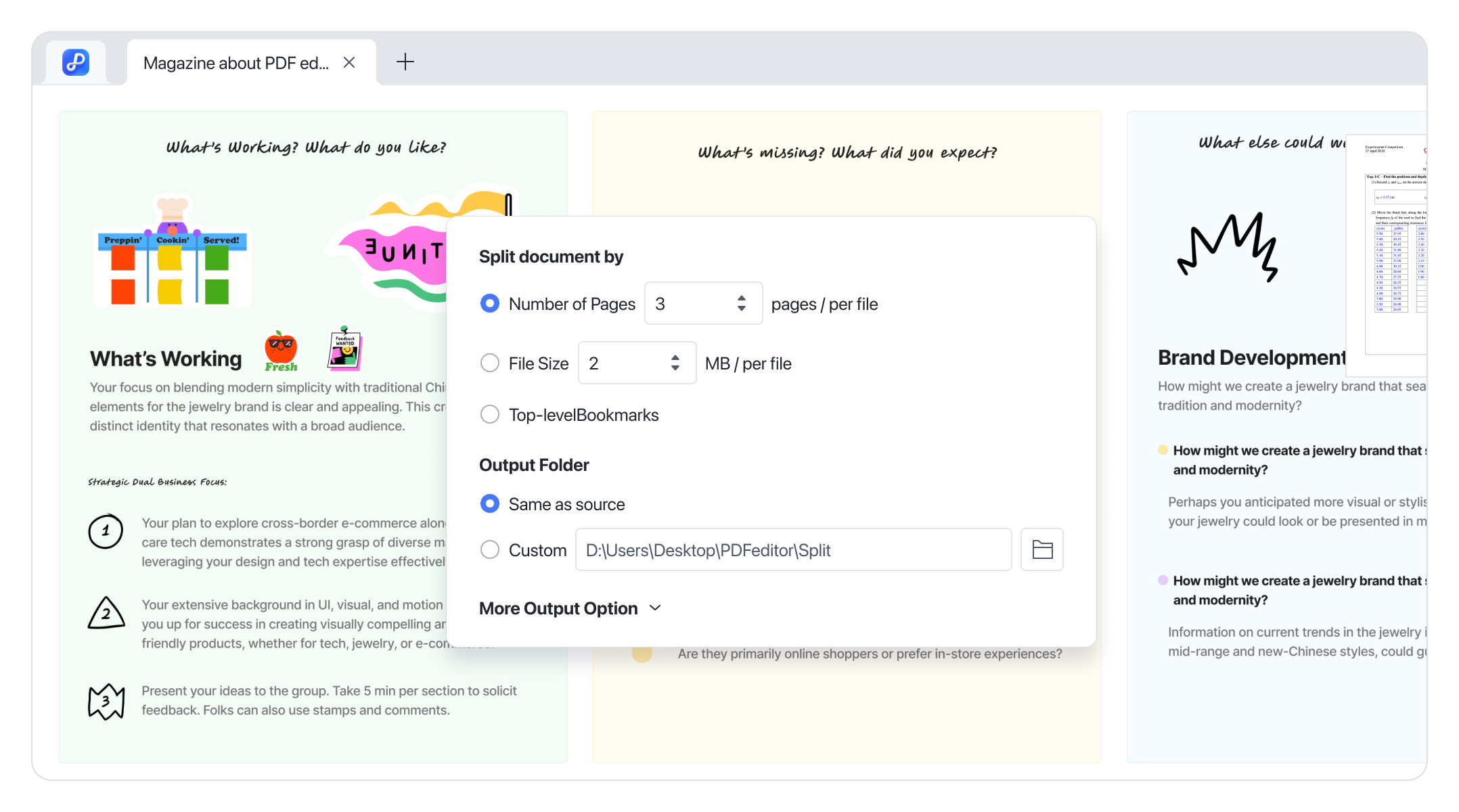
Task: Click the add new tab plus icon
Action: pyautogui.click(x=405, y=62)
